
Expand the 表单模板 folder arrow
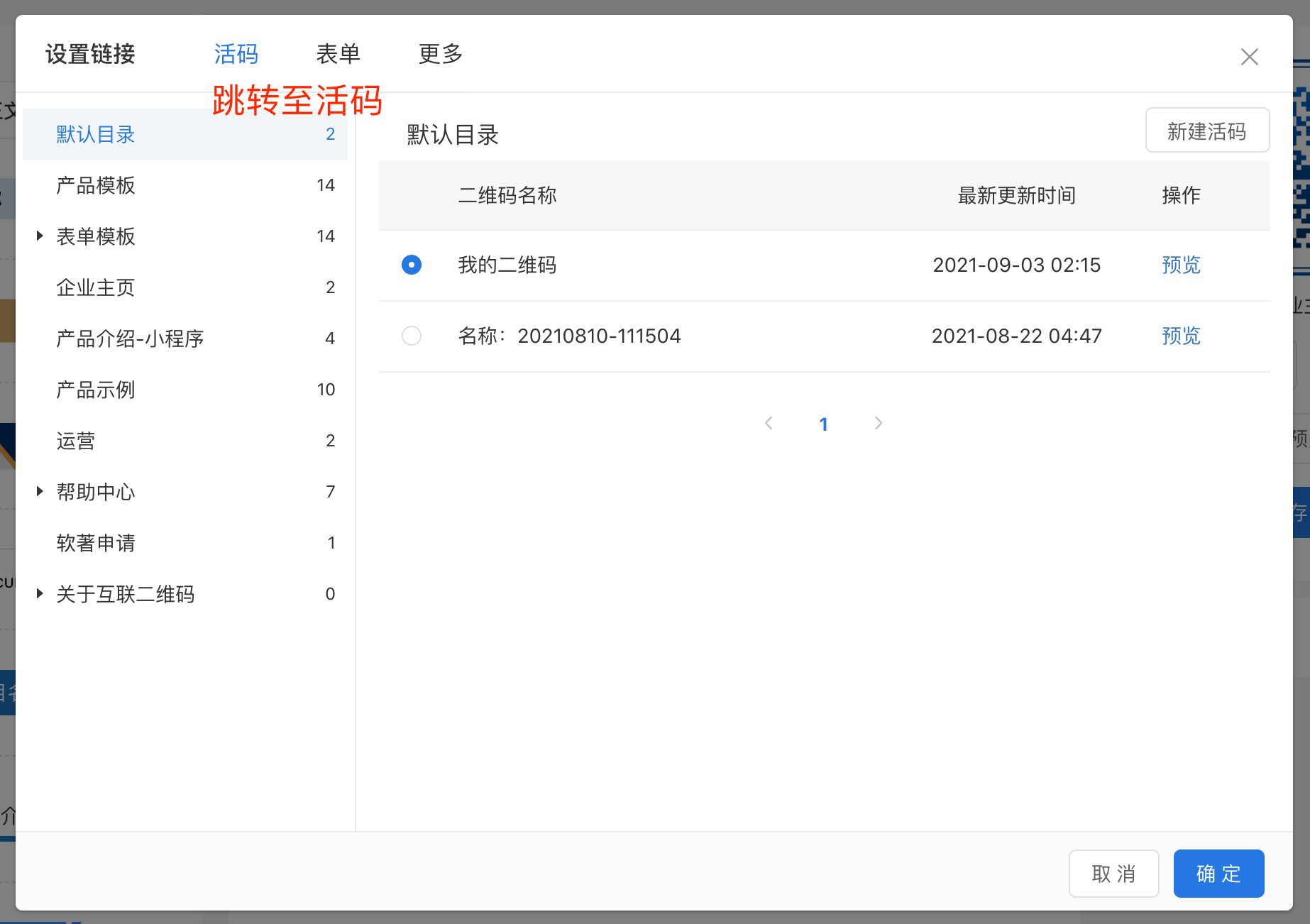click(x=40, y=236)
